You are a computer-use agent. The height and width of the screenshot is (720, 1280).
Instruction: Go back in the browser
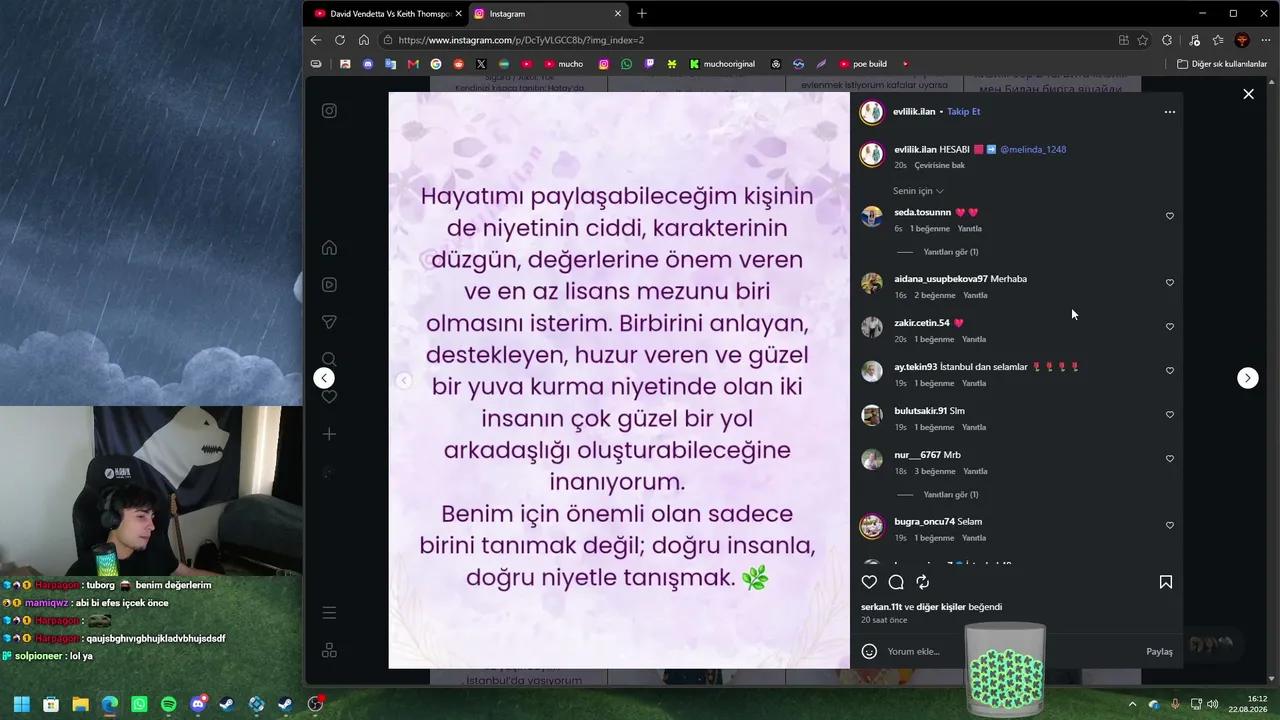[x=316, y=40]
